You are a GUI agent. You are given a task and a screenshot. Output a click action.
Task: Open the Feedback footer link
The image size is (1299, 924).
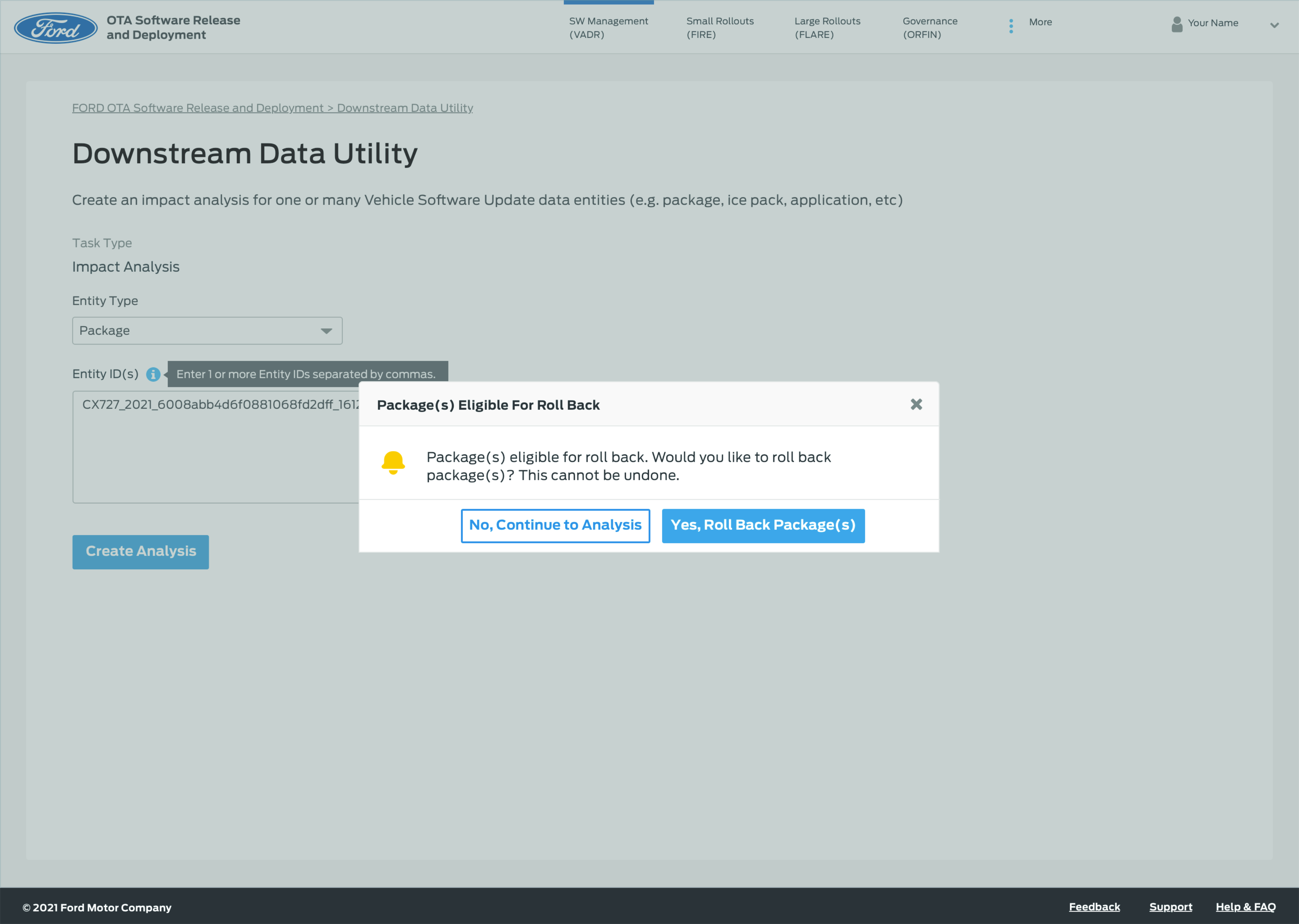point(1094,906)
